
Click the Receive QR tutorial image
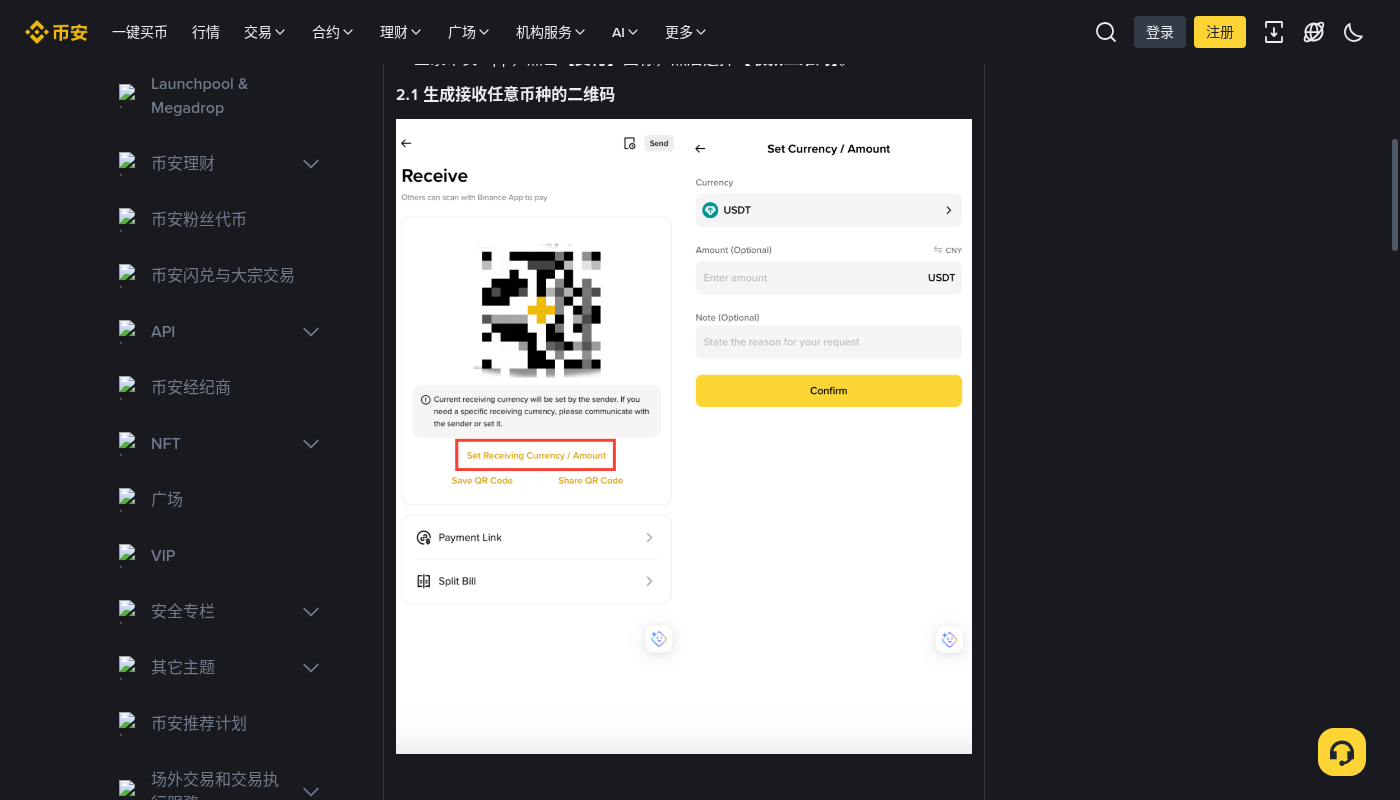(684, 436)
